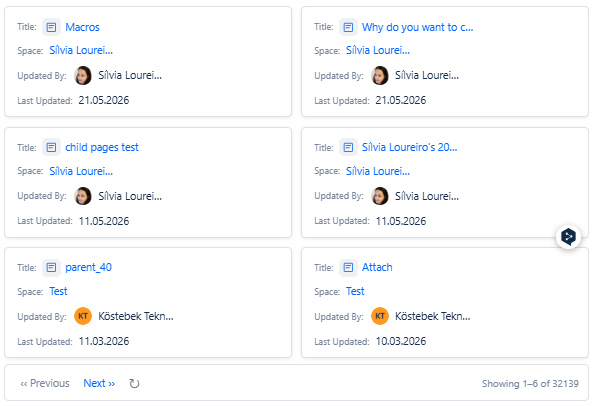Image resolution: width=597 pixels, height=406 pixels.
Task: Click the page icon beside parent_40
Action: [51, 267]
